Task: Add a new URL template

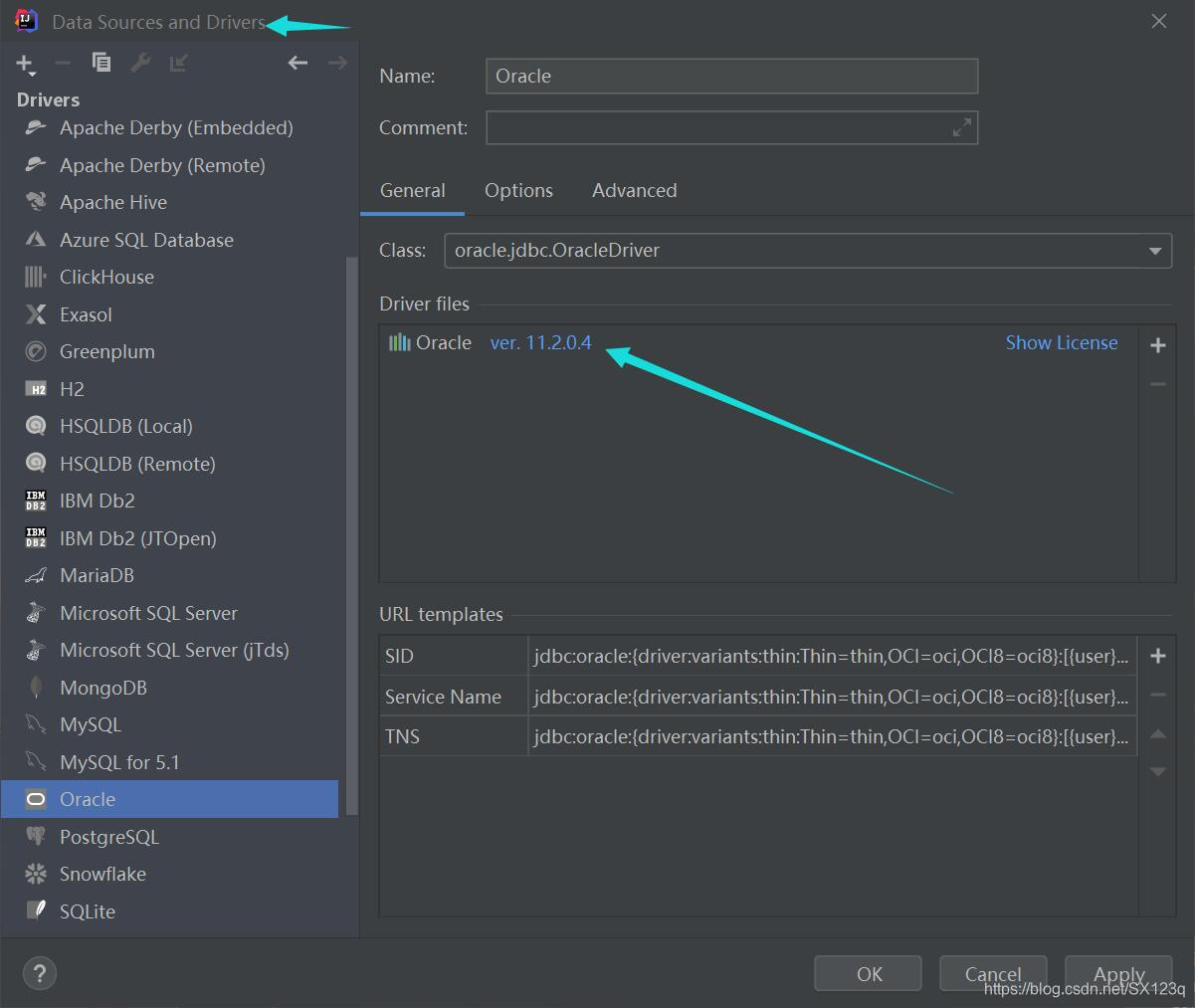Action: (x=1157, y=656)
